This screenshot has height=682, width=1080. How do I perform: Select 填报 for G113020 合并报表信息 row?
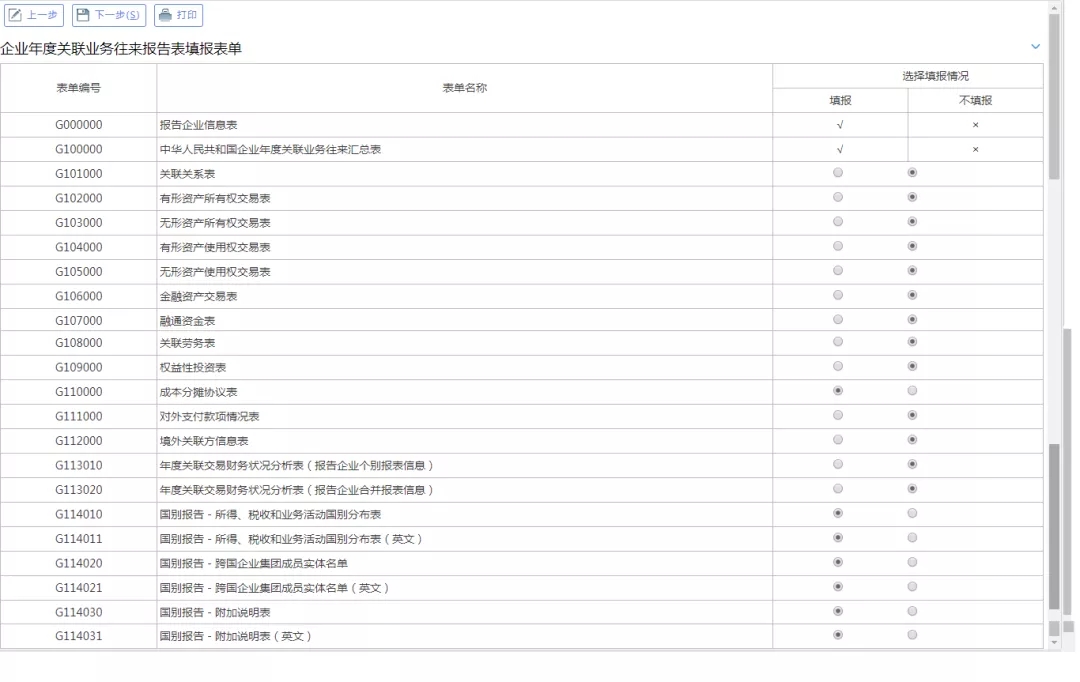click(838, 489)
